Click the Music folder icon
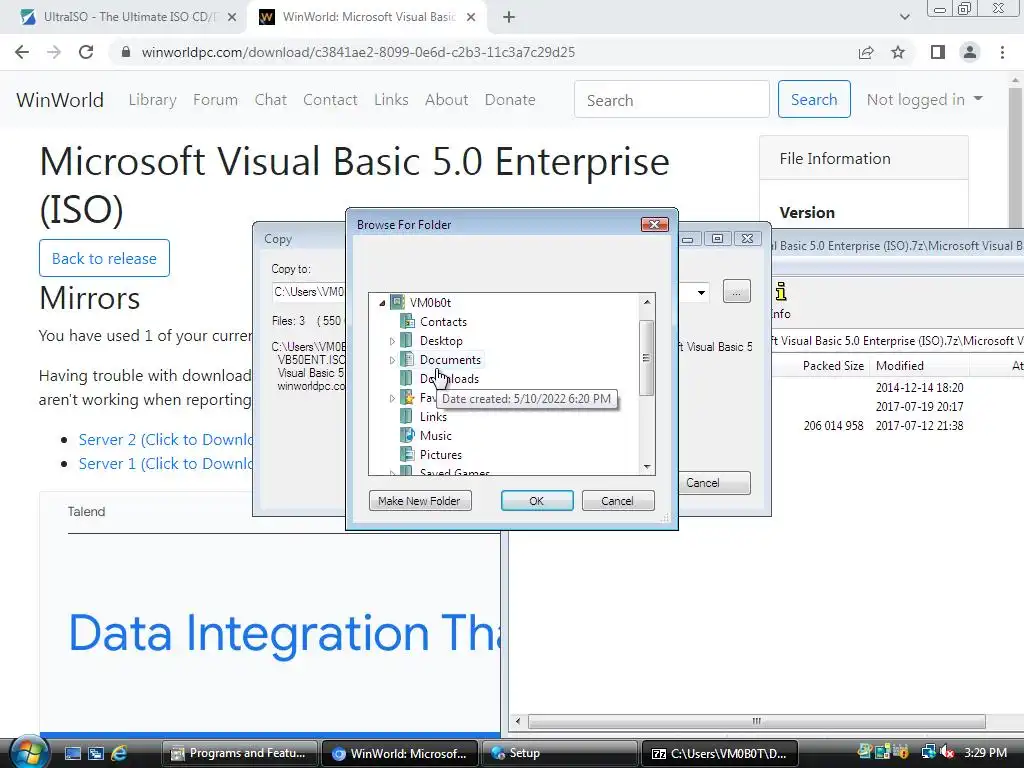 [407, 435]
